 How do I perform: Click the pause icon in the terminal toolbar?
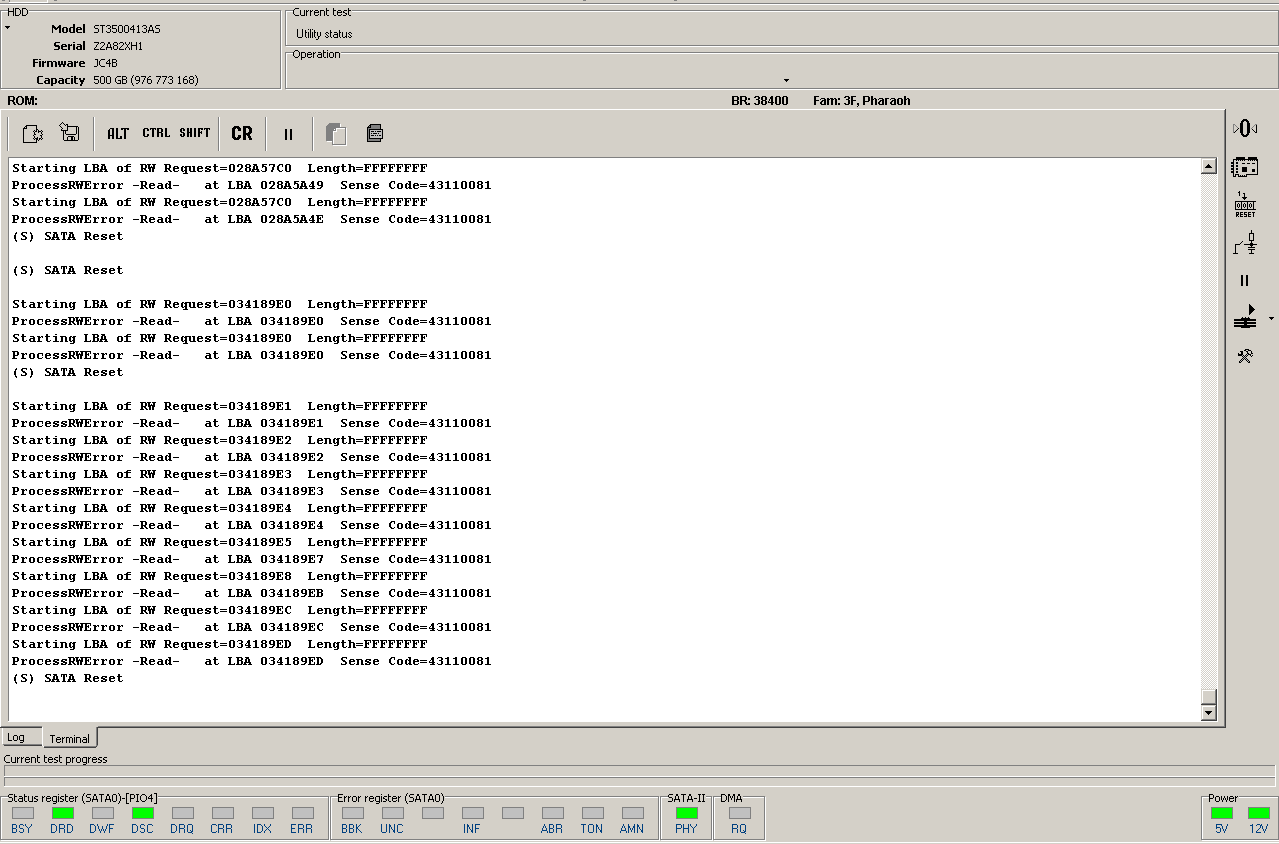pos(288,133)
